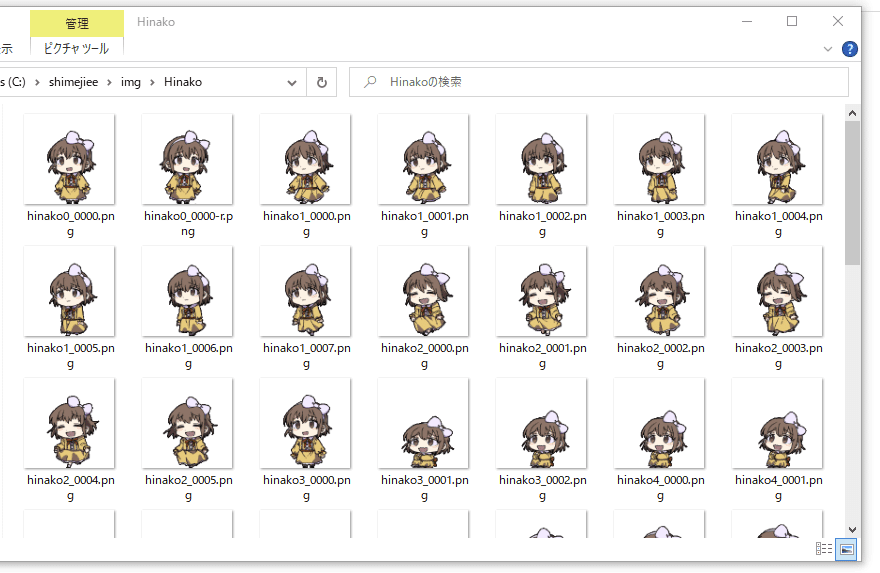Select hinako1_0004.png thumbnail
The height and width of the screenshot is (573, 880).
[x=777, y=159]
